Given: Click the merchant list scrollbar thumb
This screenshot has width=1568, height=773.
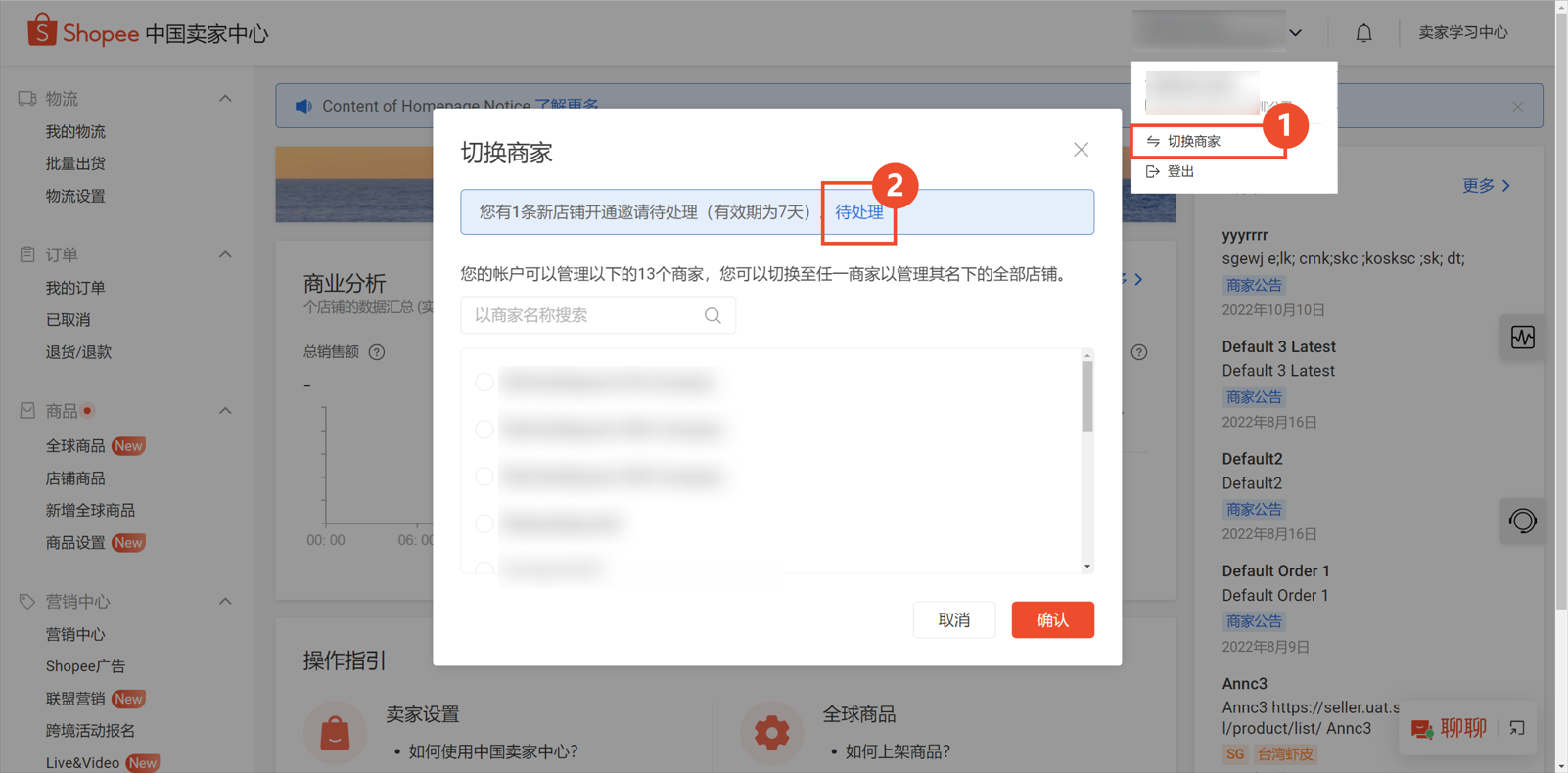Looking at the screenshot, I should [1087, 396].
